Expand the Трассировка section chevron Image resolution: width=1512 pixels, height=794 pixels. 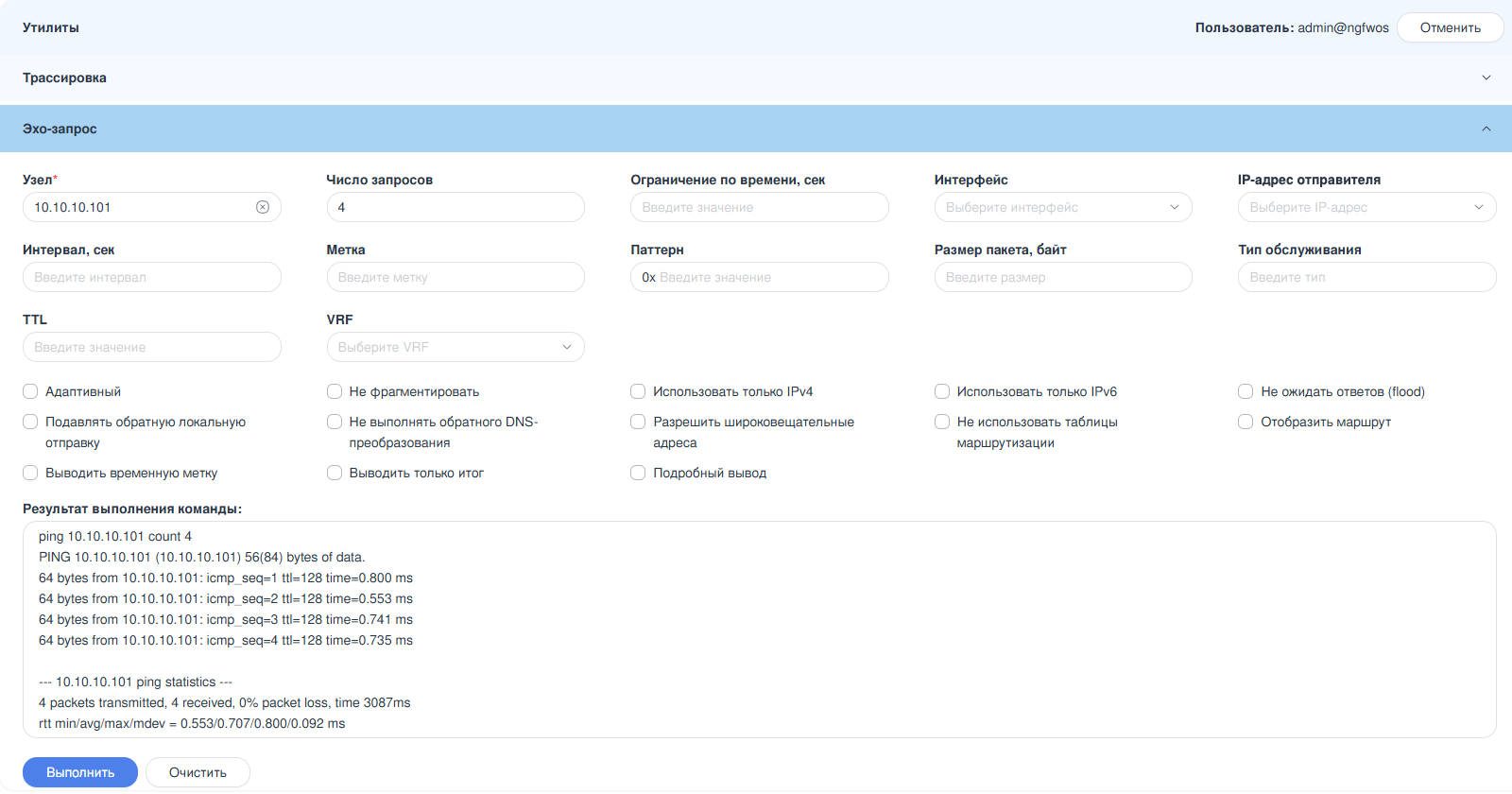click(x=1486, y=78)
